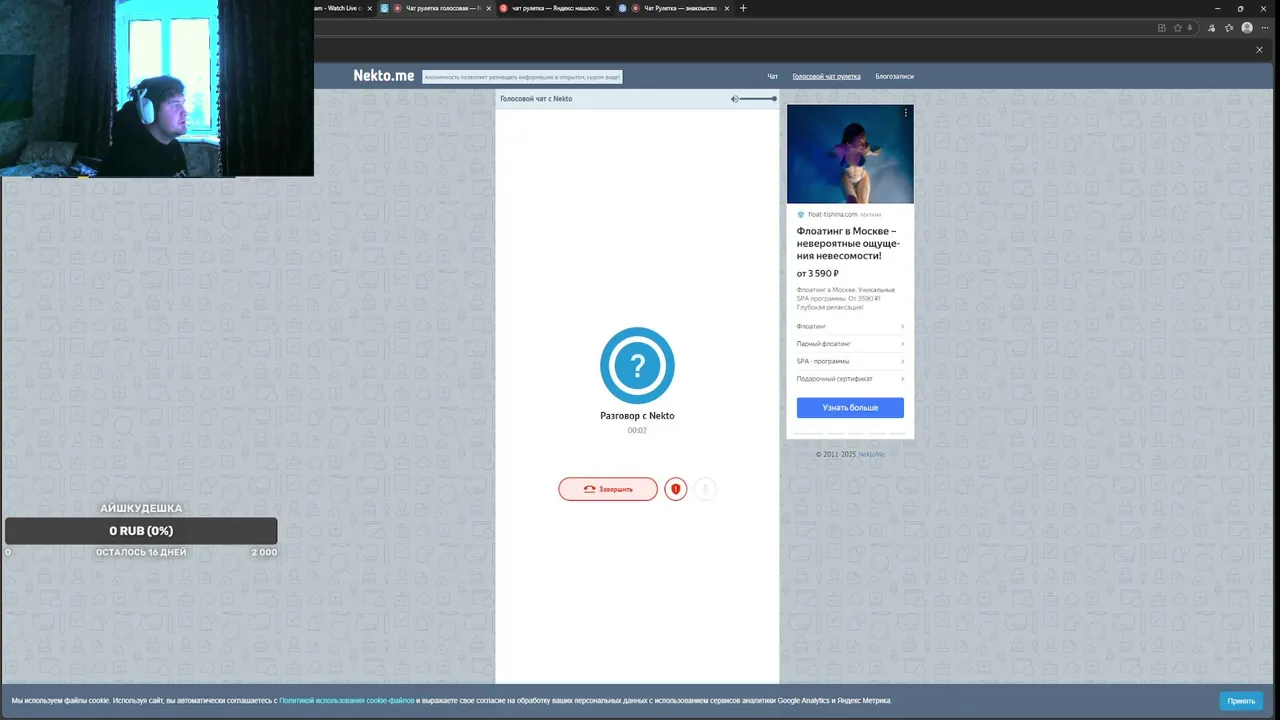This screenshot has height=720, width=1280.
Task: Open Блогозаписи in the header
Action: [x=894, y=76]
